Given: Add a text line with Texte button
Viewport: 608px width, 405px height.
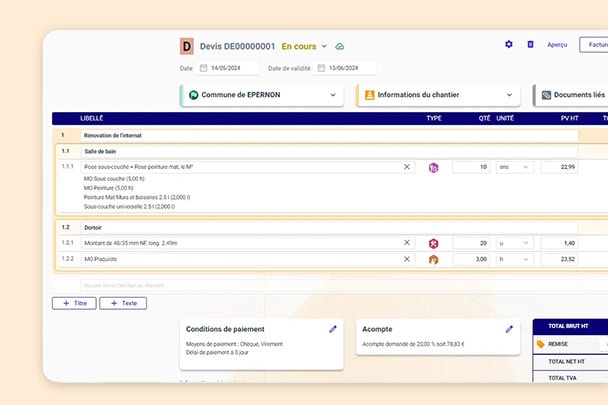Looking at the screenshot, I should (123, 303).
